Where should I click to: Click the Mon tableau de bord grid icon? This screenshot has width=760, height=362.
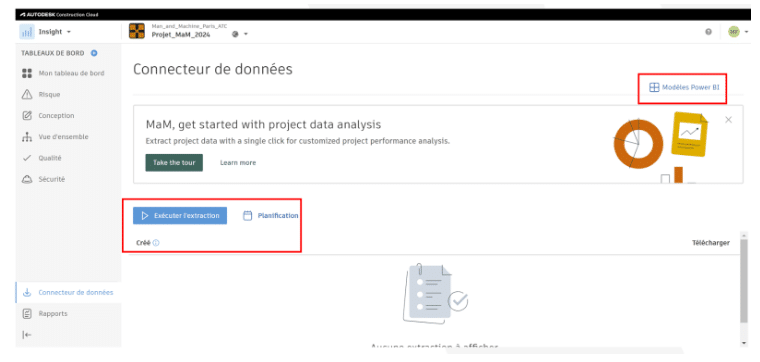tap(27, 74)
